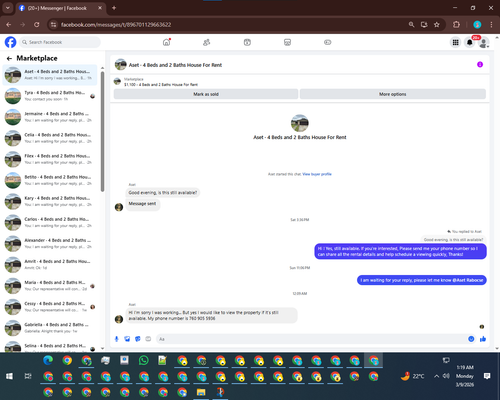Open the Friends icon in the top bar

tap(207, 42)
